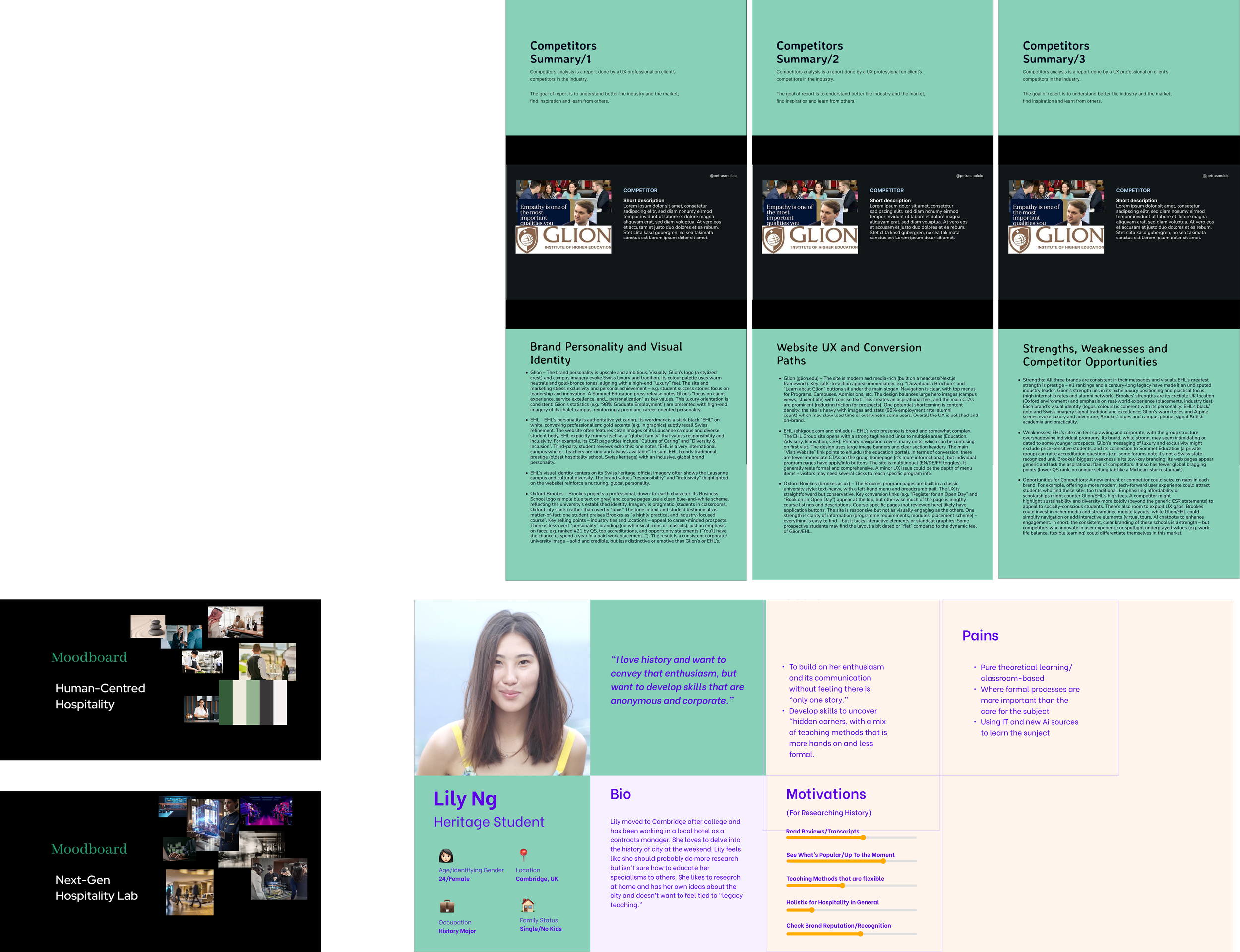
Task: Click the woman face emoji icon
Action: 446,856
